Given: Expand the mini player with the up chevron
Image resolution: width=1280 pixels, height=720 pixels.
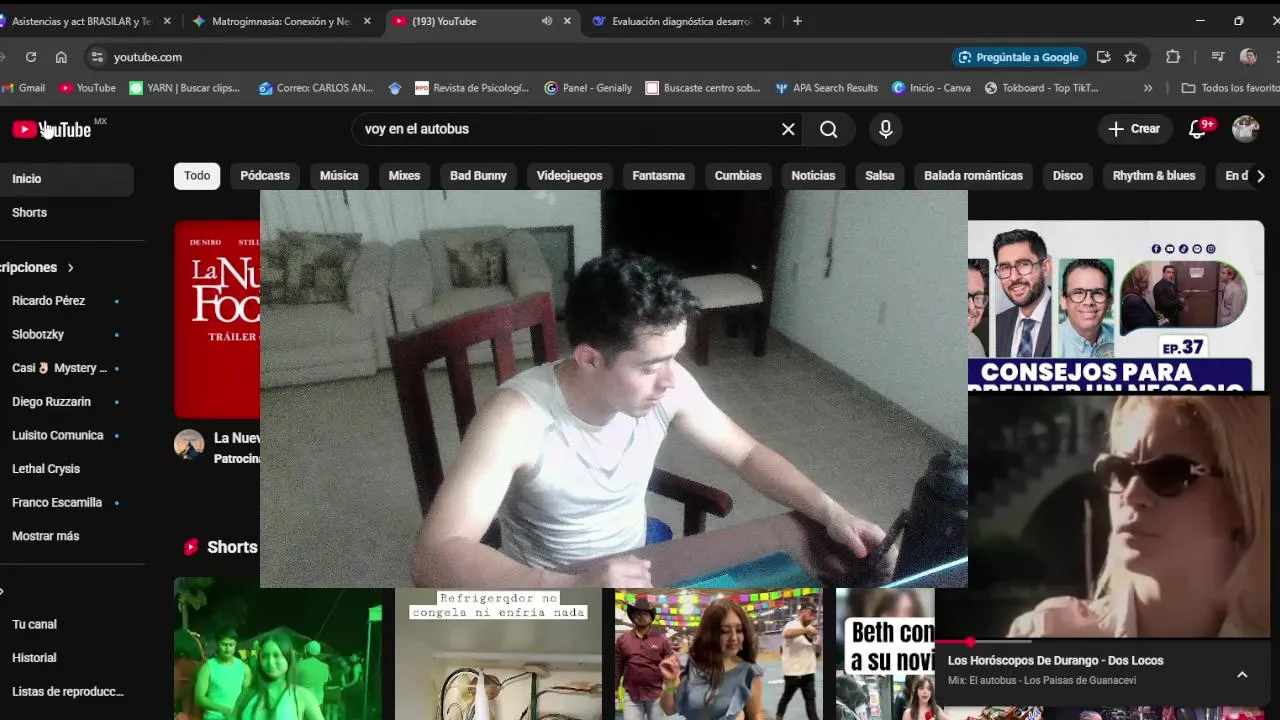Looking at the screenshot, I should [x=1242, y=674].
